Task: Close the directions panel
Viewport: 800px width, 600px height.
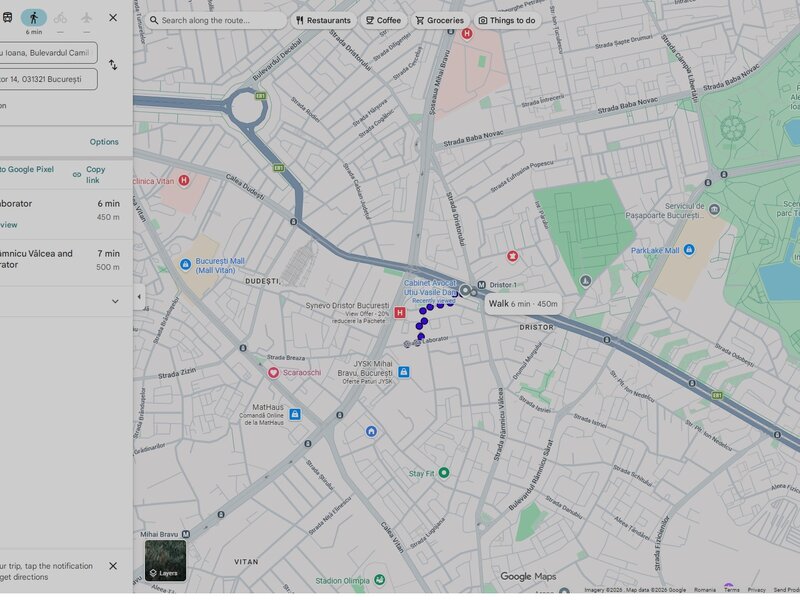Action: pos(113,18)
